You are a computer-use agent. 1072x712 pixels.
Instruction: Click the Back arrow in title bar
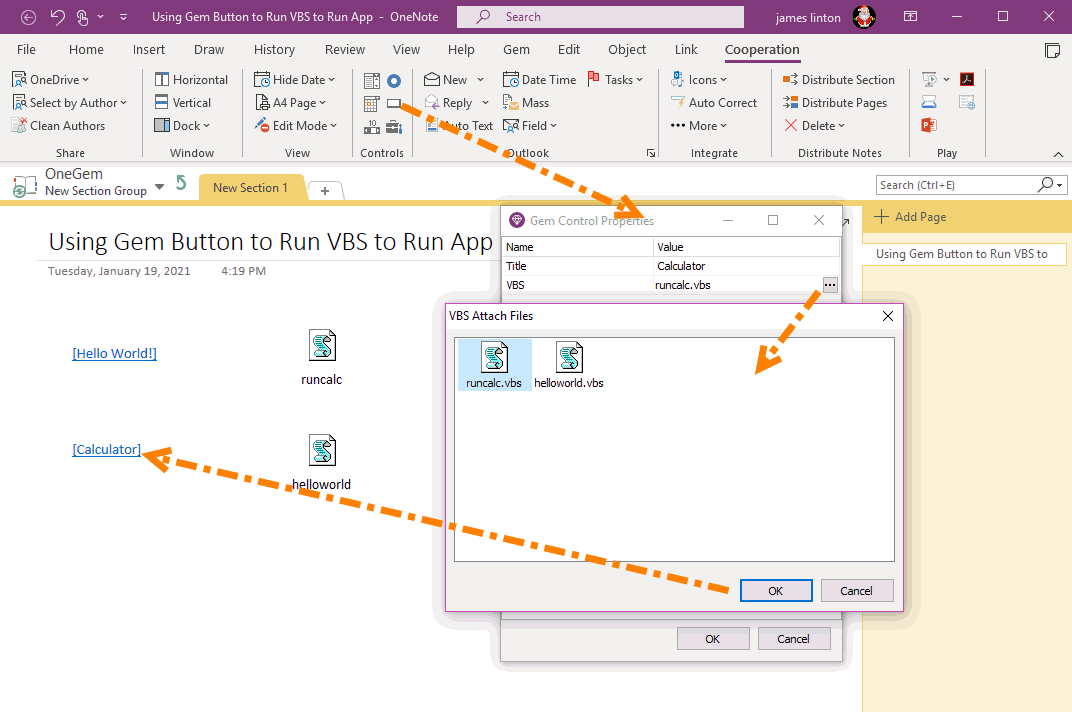coord(28,17)
